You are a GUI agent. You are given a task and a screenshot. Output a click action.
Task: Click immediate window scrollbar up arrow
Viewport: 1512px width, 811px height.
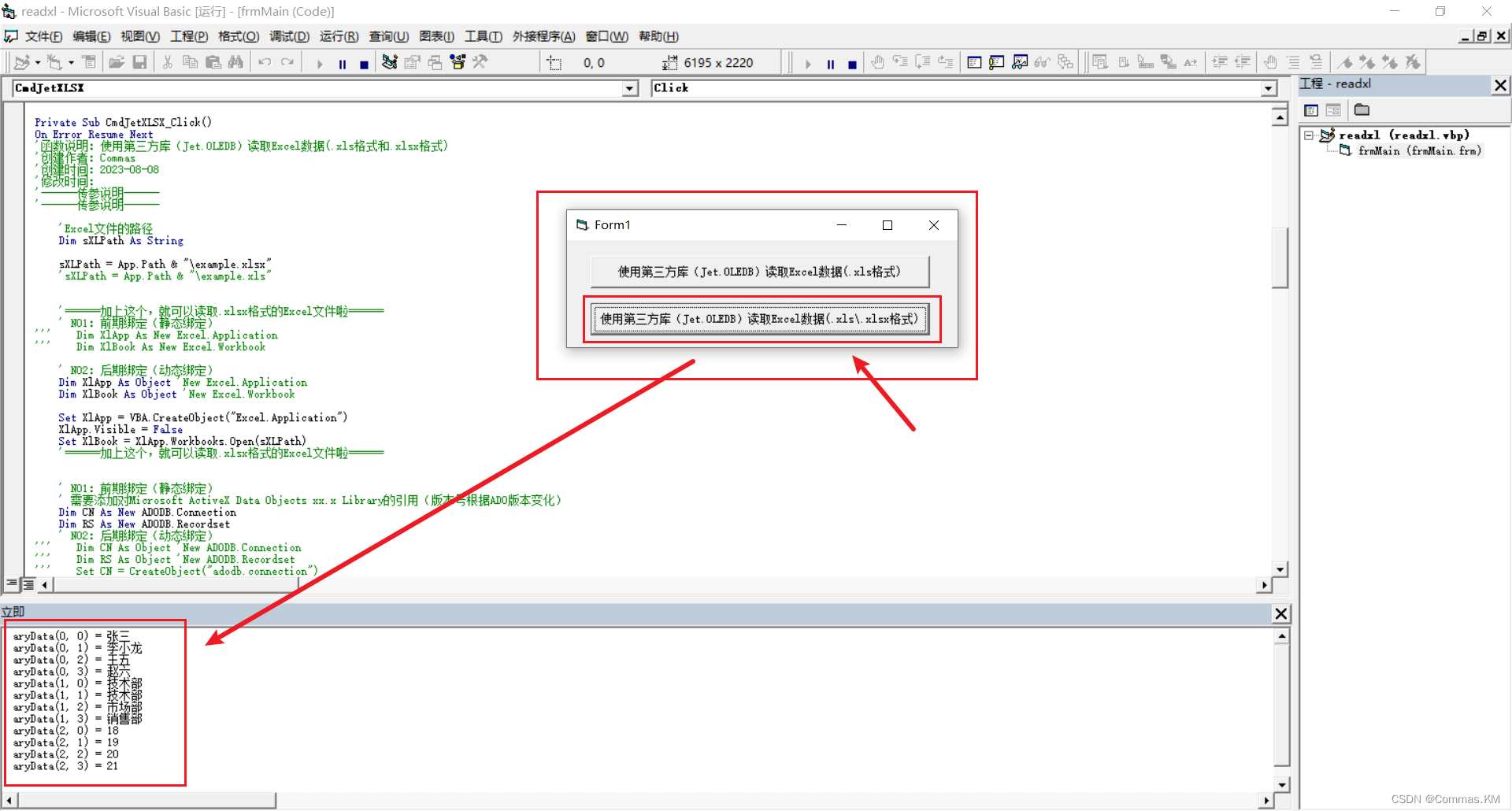point(1282,636)
